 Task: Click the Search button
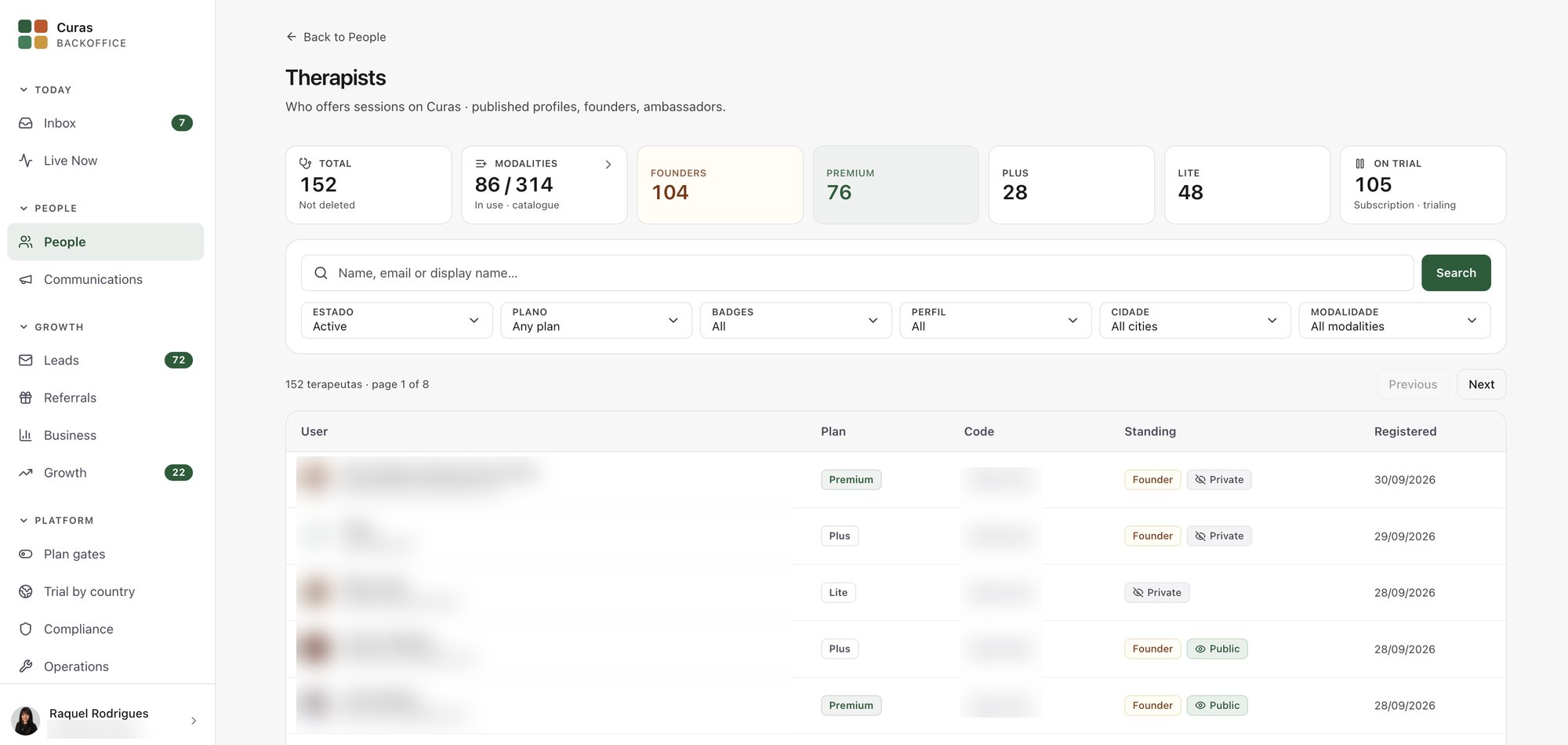click(1456, 274)
